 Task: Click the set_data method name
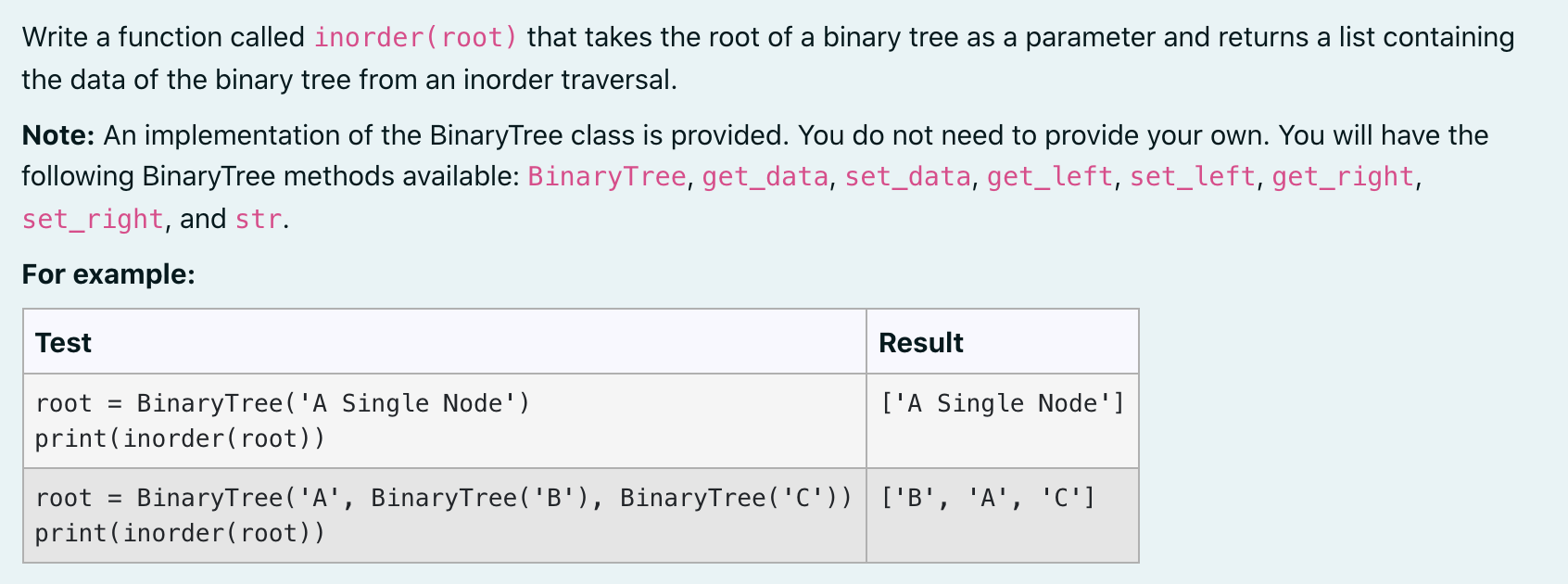(x=908, y=176)
